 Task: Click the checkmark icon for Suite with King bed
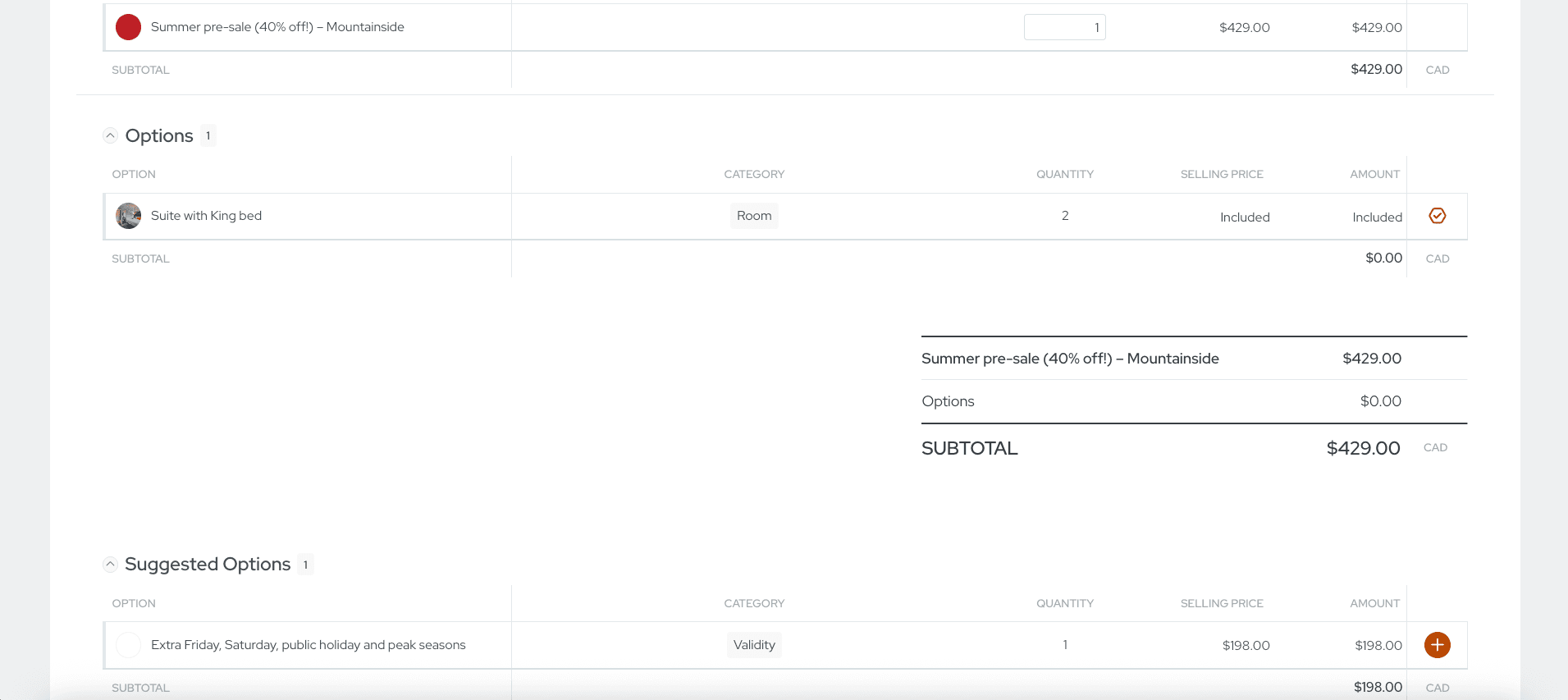click(1437, 216)
